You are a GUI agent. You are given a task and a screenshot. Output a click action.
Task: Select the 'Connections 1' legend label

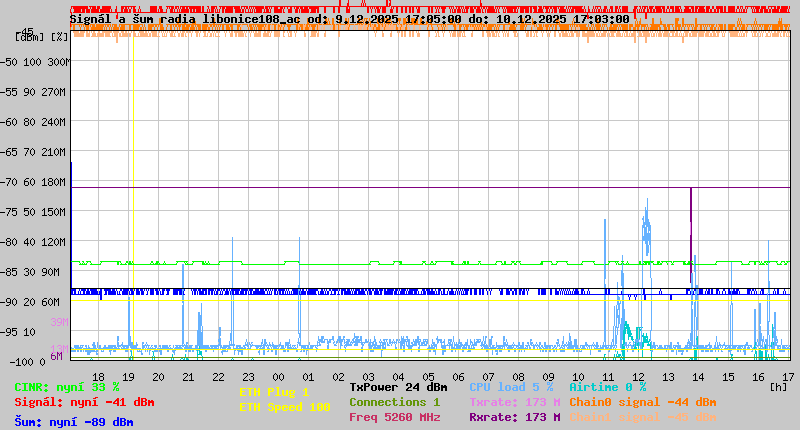(x=394, y=402)
